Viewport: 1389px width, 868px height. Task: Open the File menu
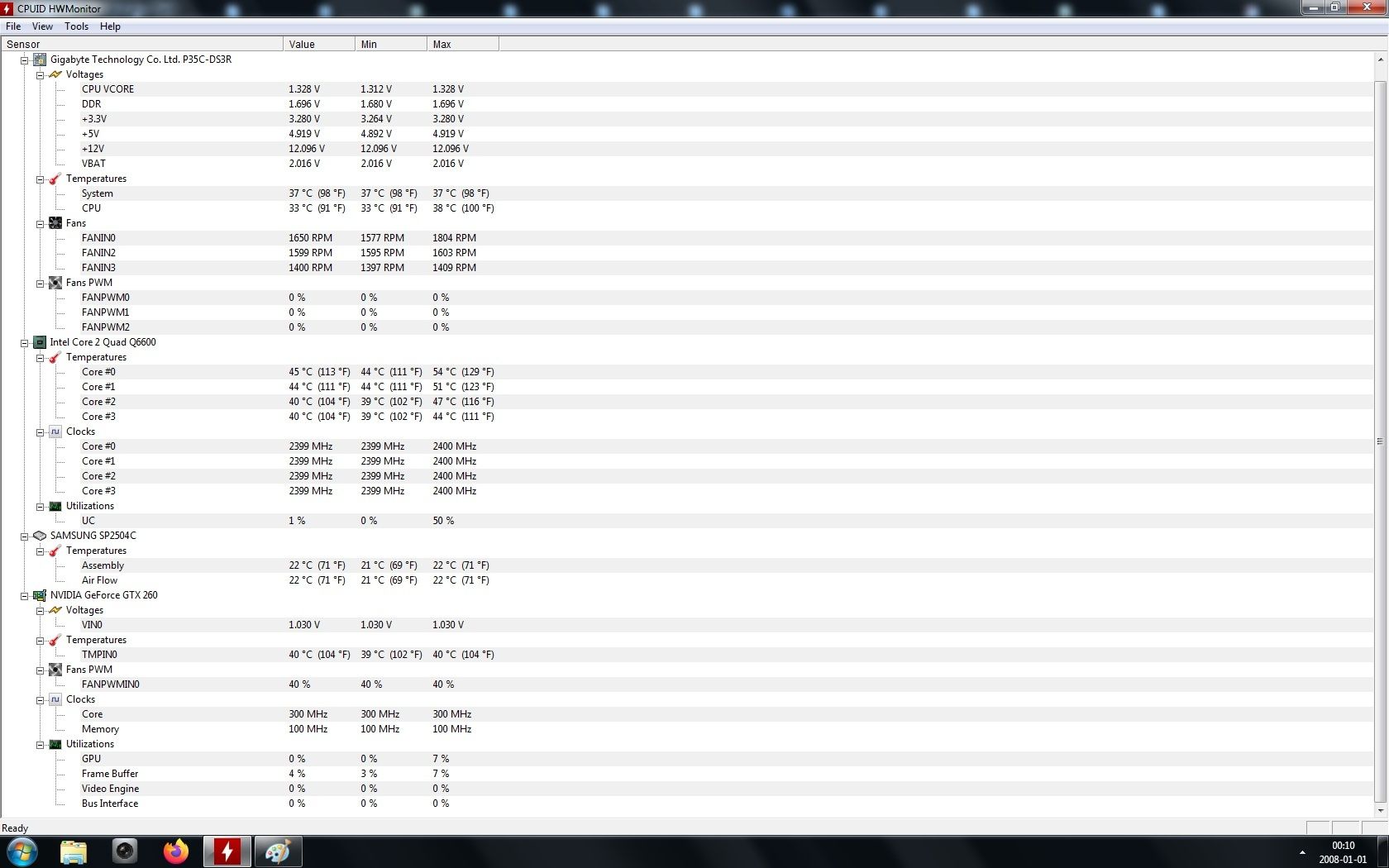coord(13,26)
